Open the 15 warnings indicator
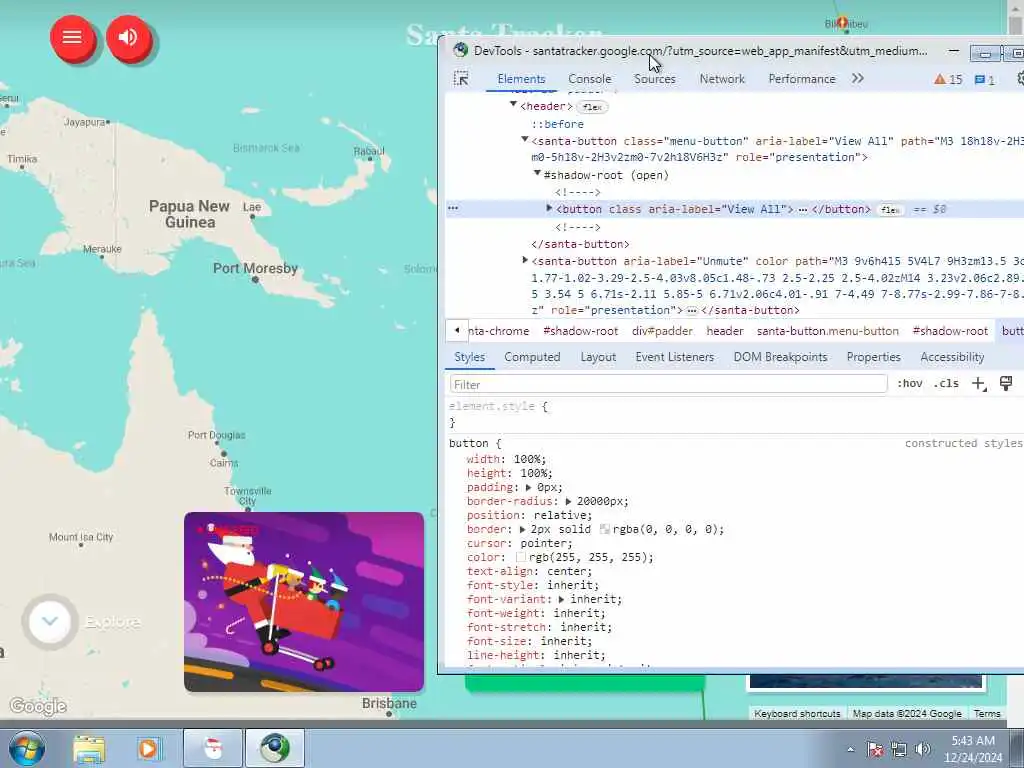The width and height of the screenshot is (1024, 768). [x=948, y=79]
